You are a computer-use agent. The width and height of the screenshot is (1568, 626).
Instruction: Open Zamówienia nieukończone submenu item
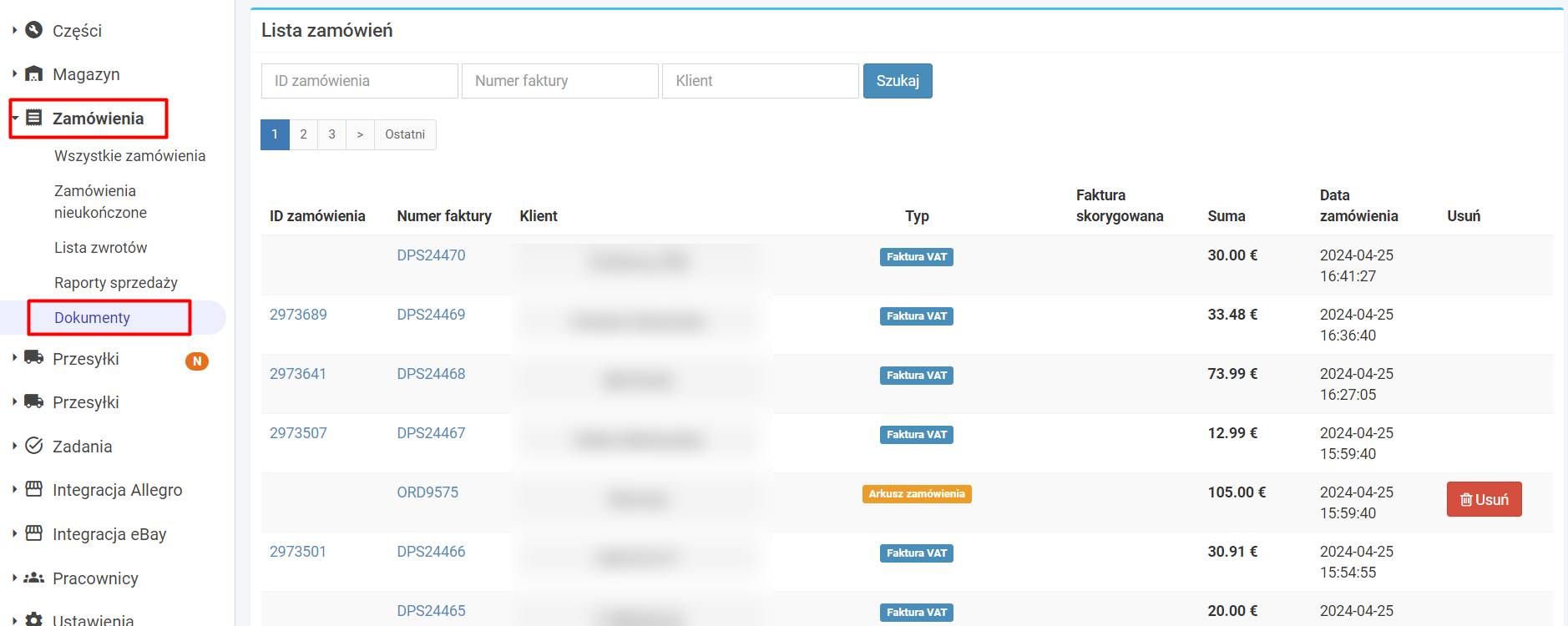coord(100,202)
